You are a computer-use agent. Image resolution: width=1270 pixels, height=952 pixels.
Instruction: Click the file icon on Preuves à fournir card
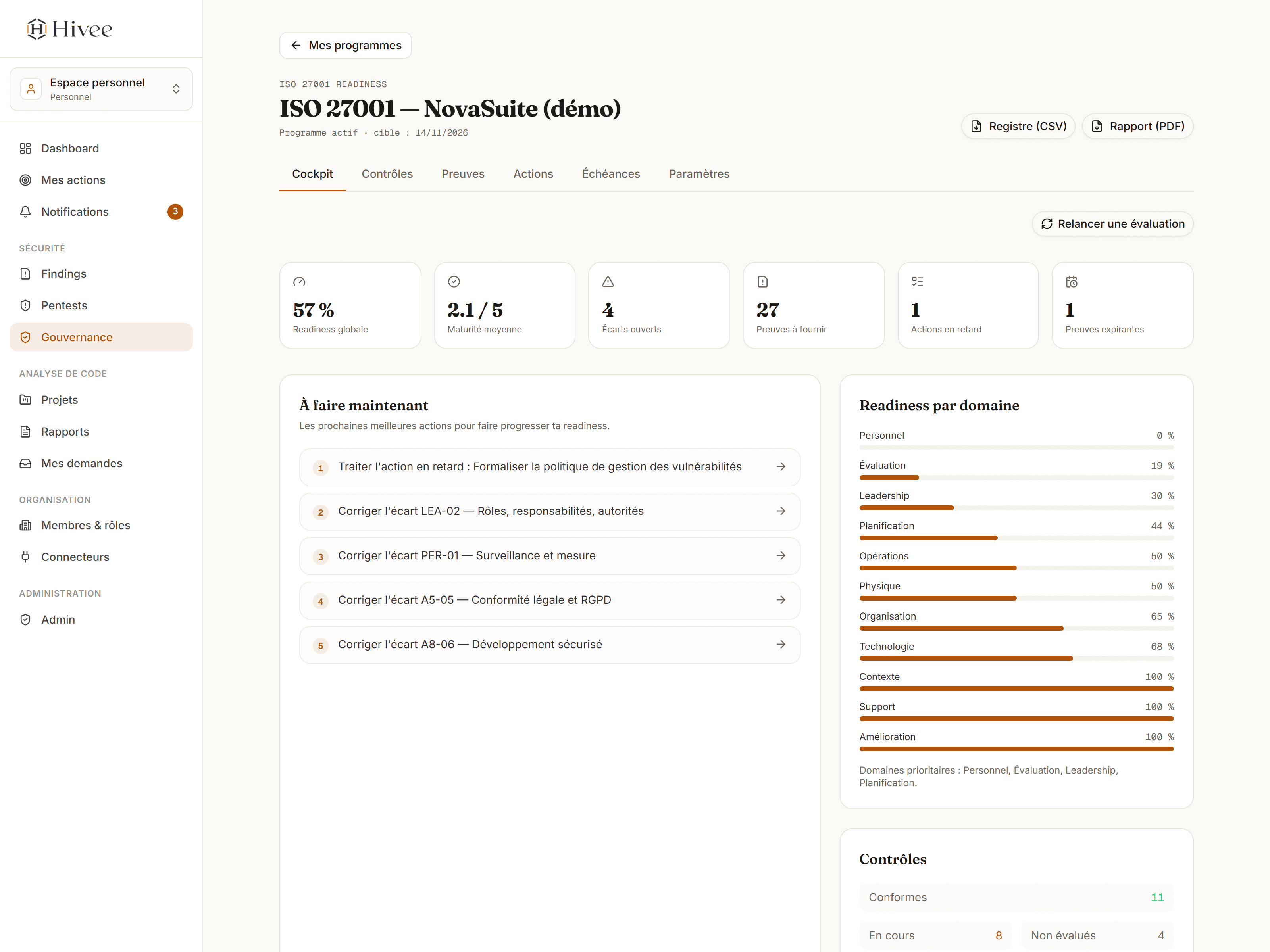point(762,282)
